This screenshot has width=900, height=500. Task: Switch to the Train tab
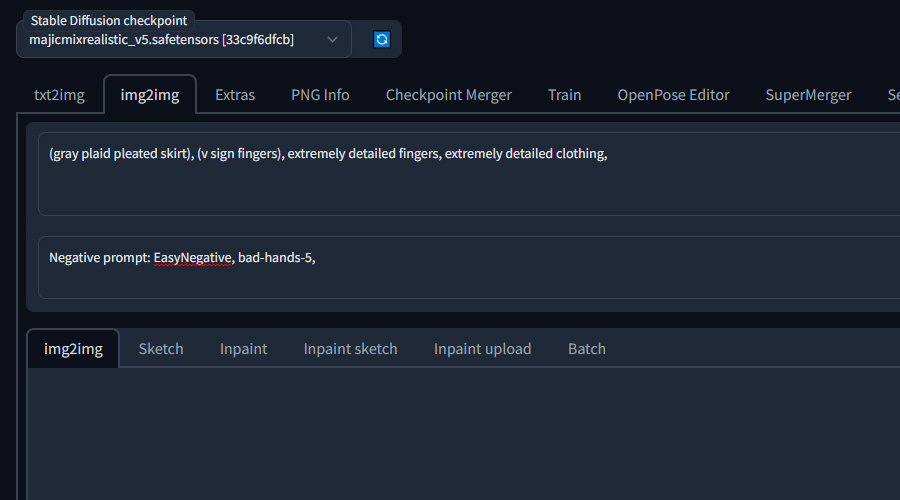(x=564, y=95)
